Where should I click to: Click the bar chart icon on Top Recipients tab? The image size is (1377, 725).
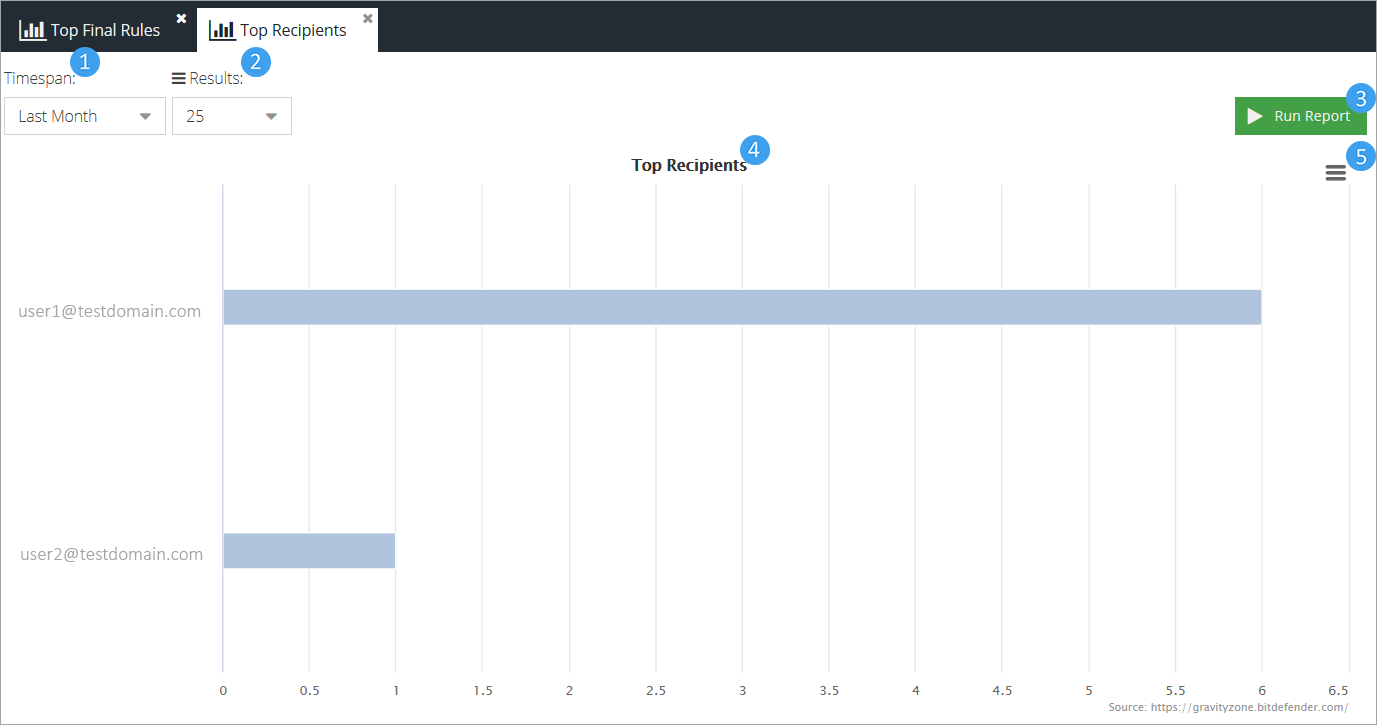(222, 30)
